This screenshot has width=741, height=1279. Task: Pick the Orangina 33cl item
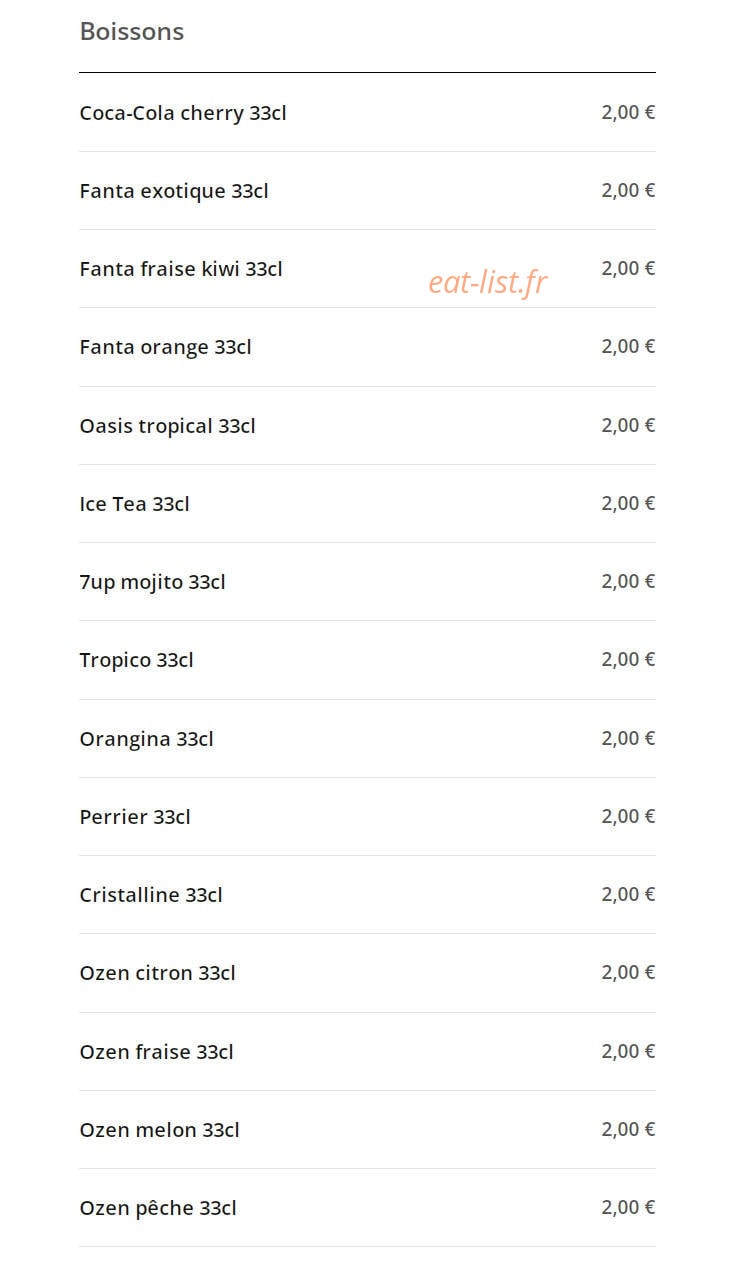[367, 738]
